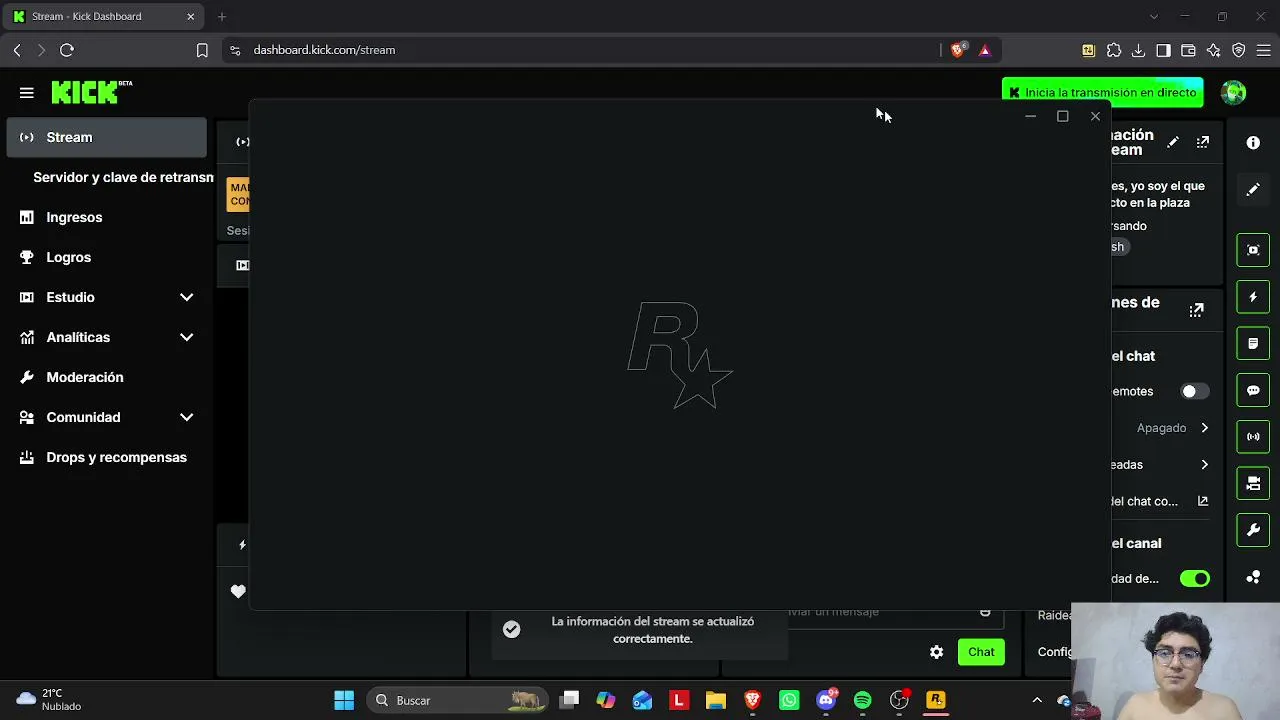
Task: Close the Stream - Kick Dashboard tab
Action: click(x=191, y=16)
